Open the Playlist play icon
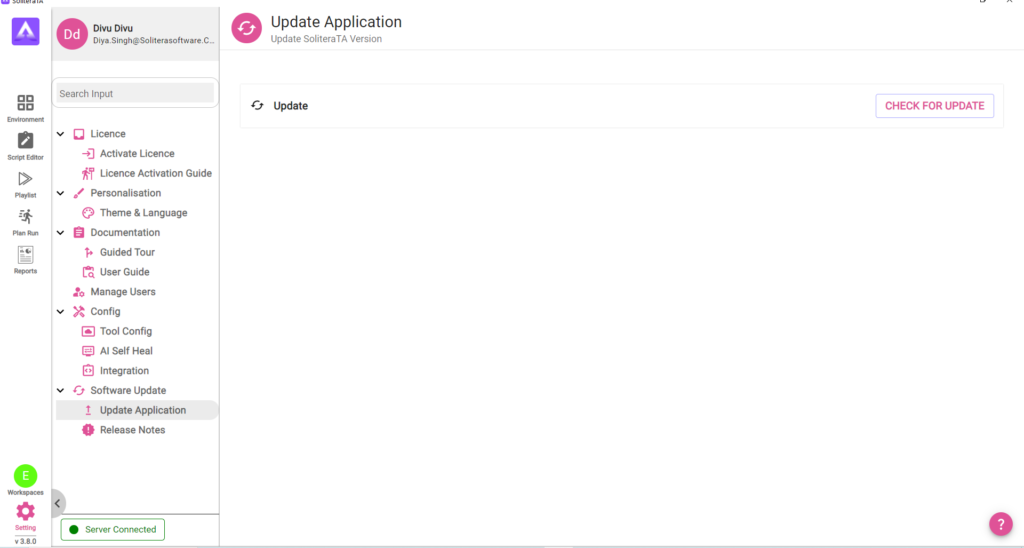 coord(25,179)
